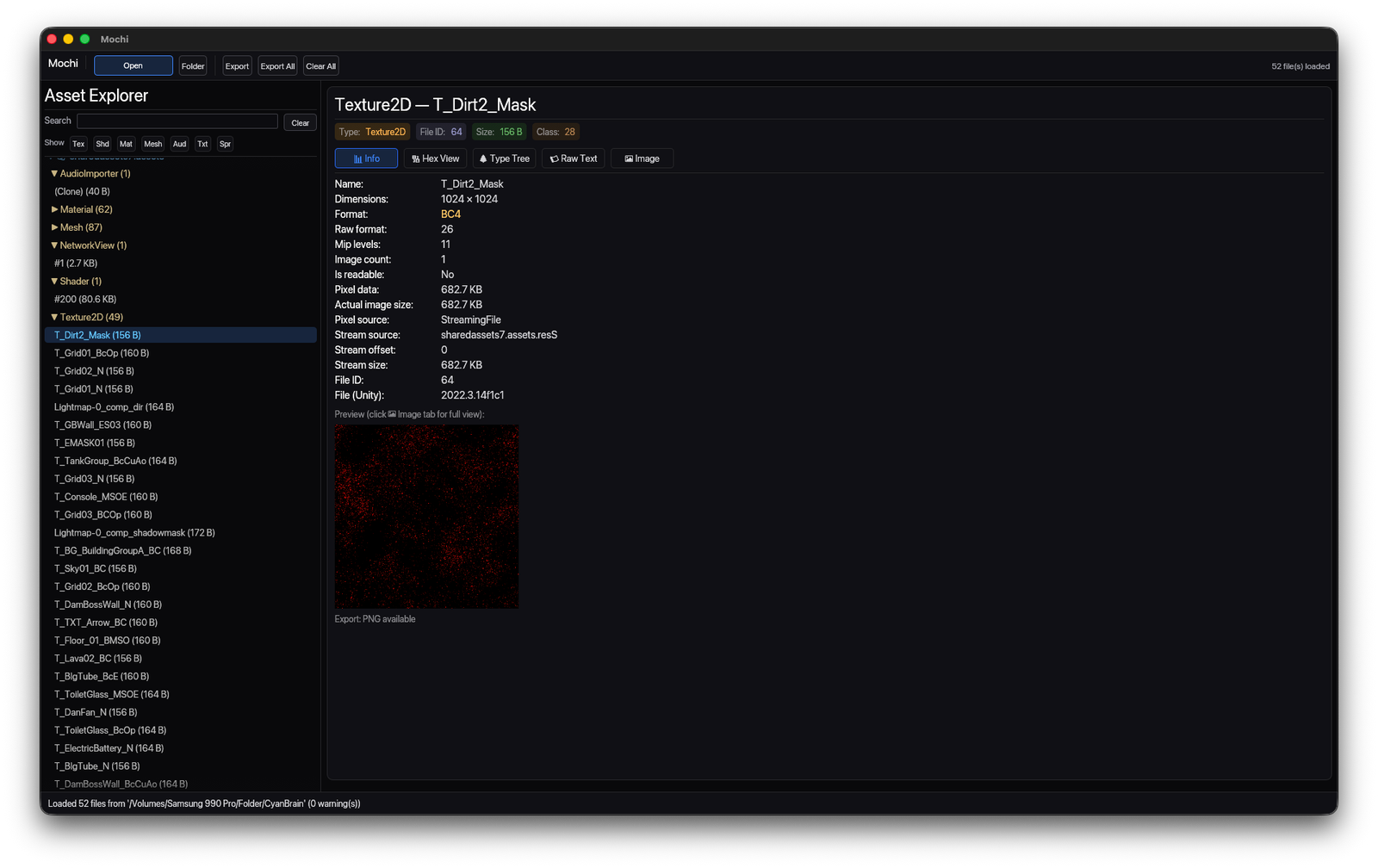Toggle the Aud audio filter

(x=179, y=144)
